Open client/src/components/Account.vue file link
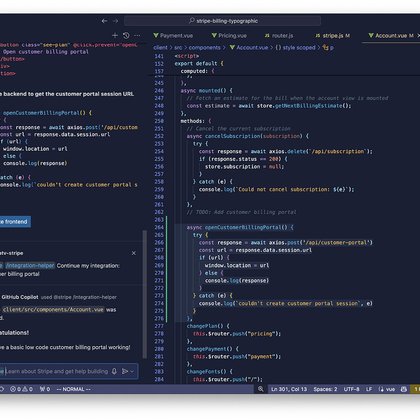Screen dimensions: 420x420 point(53,310)
